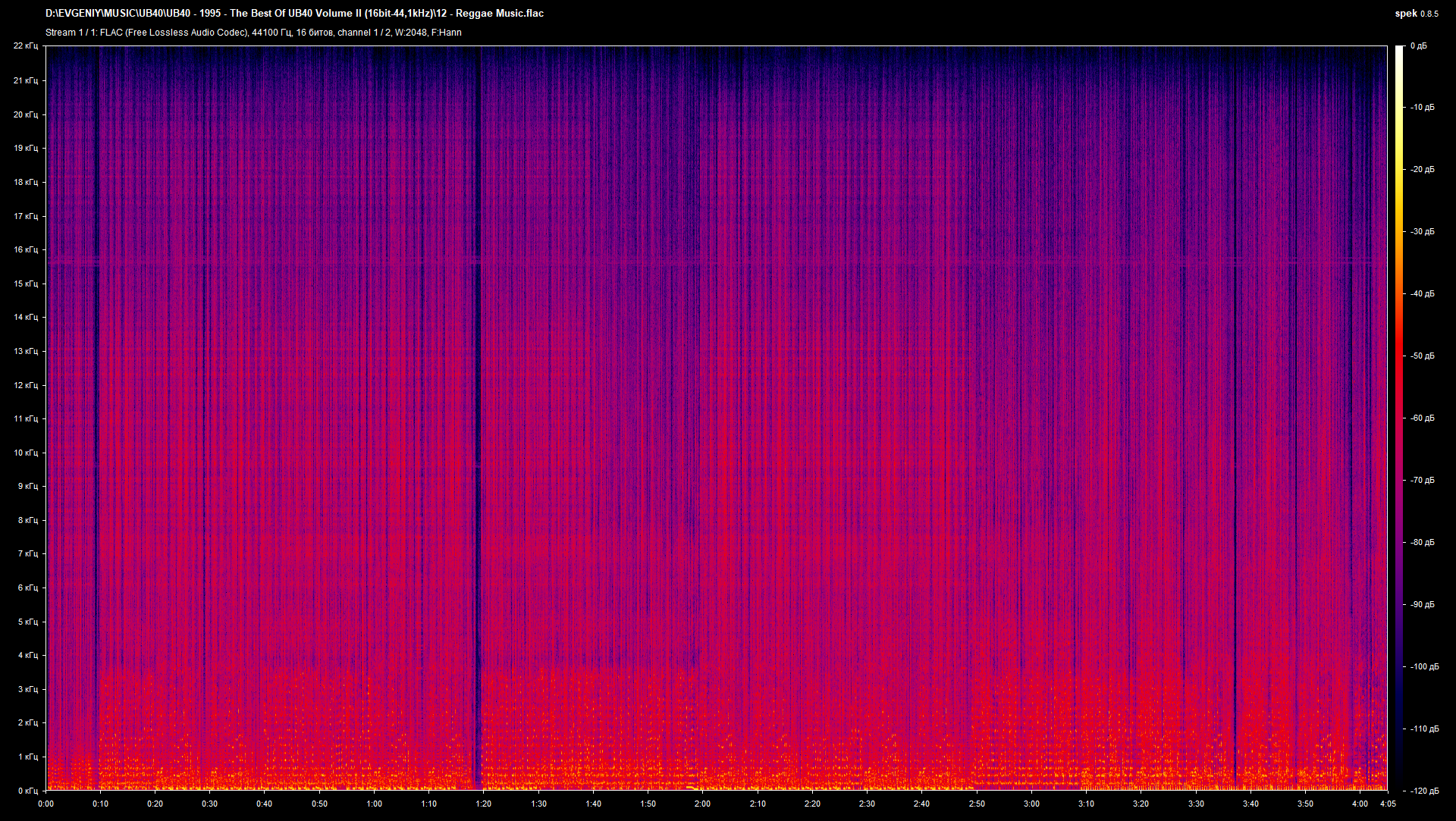This screenshot has width=1456, height=821.
Task: Click the 18 кГц frequency axis label
Action: pyautogui.click(x=25, y=182)
